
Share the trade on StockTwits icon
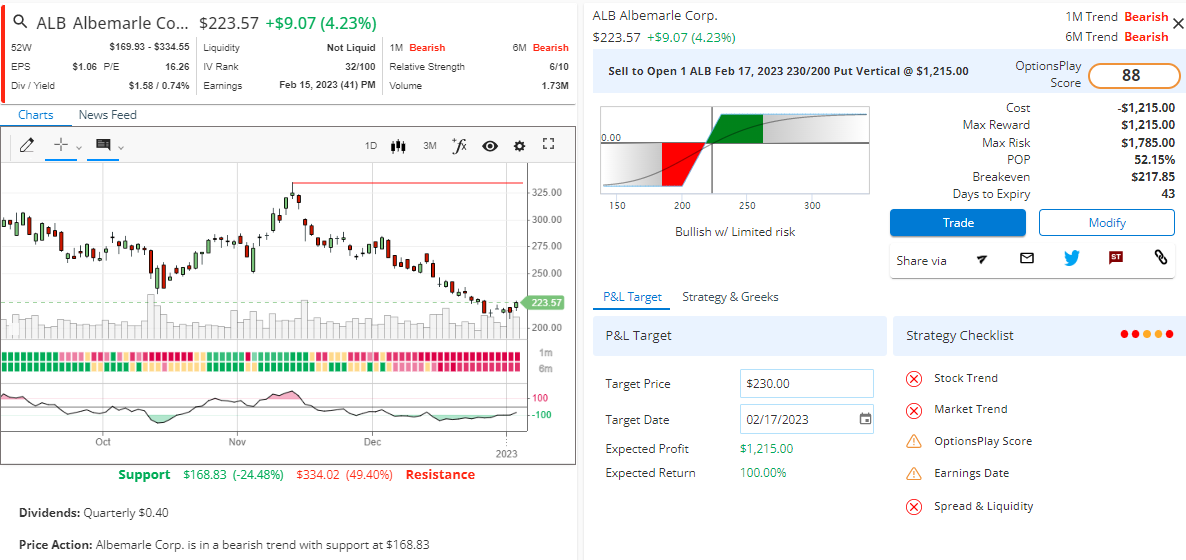coord(1116,258)
